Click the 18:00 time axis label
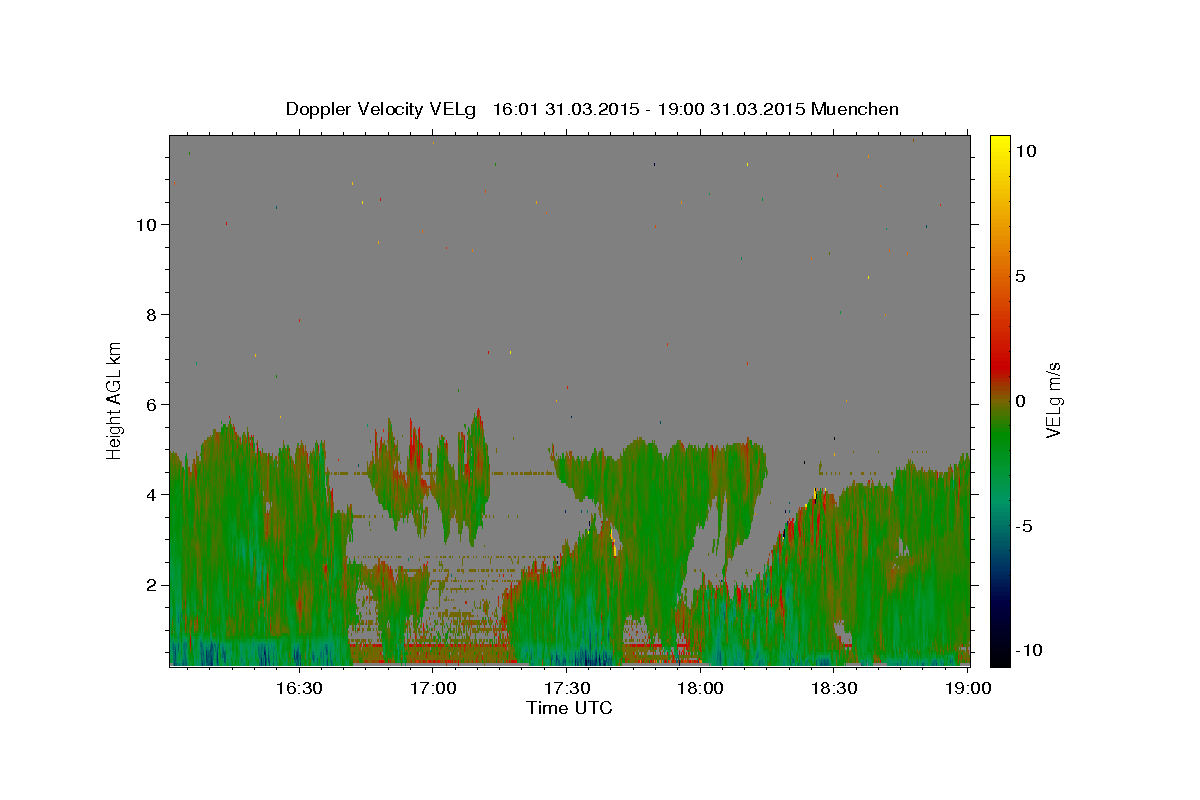 (x=701, y=689)
